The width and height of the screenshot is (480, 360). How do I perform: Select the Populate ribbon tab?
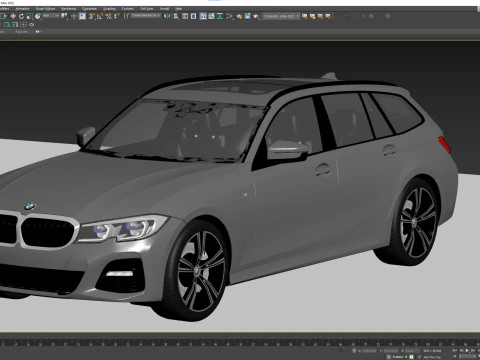coord(22,31)
